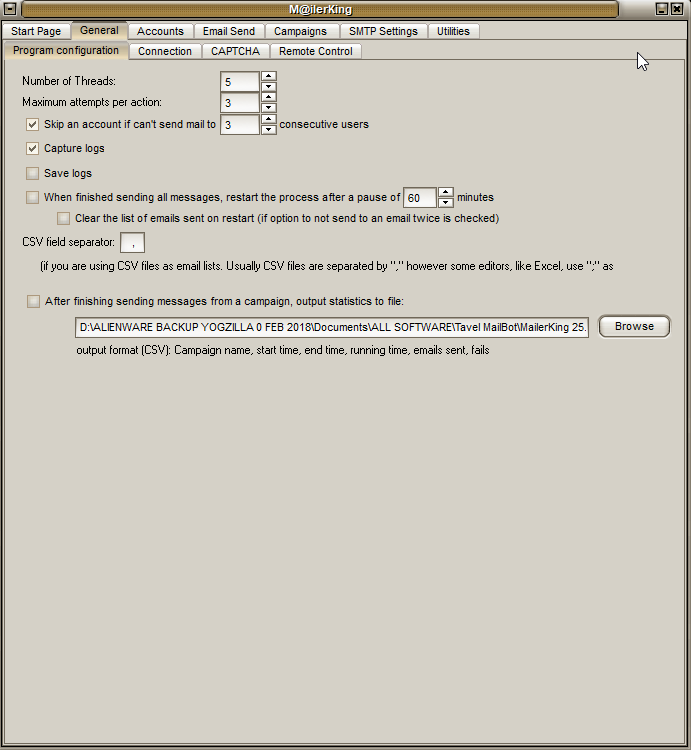
Task: Decrease consecutive users count down arrow
Action: [269, 129]
